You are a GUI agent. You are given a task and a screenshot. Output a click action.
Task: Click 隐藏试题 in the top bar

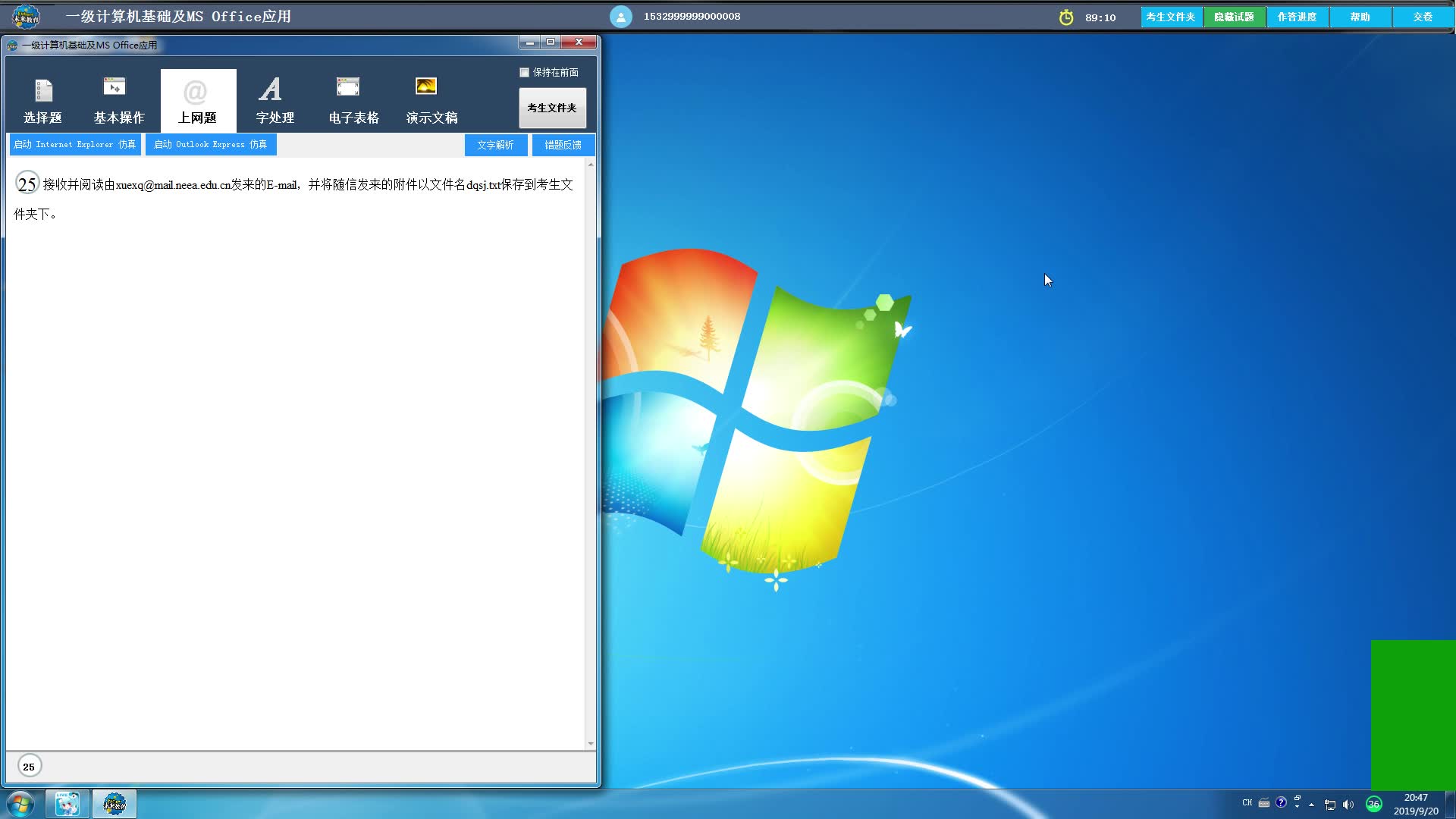pyautogui.click(x=1234, y=17)
